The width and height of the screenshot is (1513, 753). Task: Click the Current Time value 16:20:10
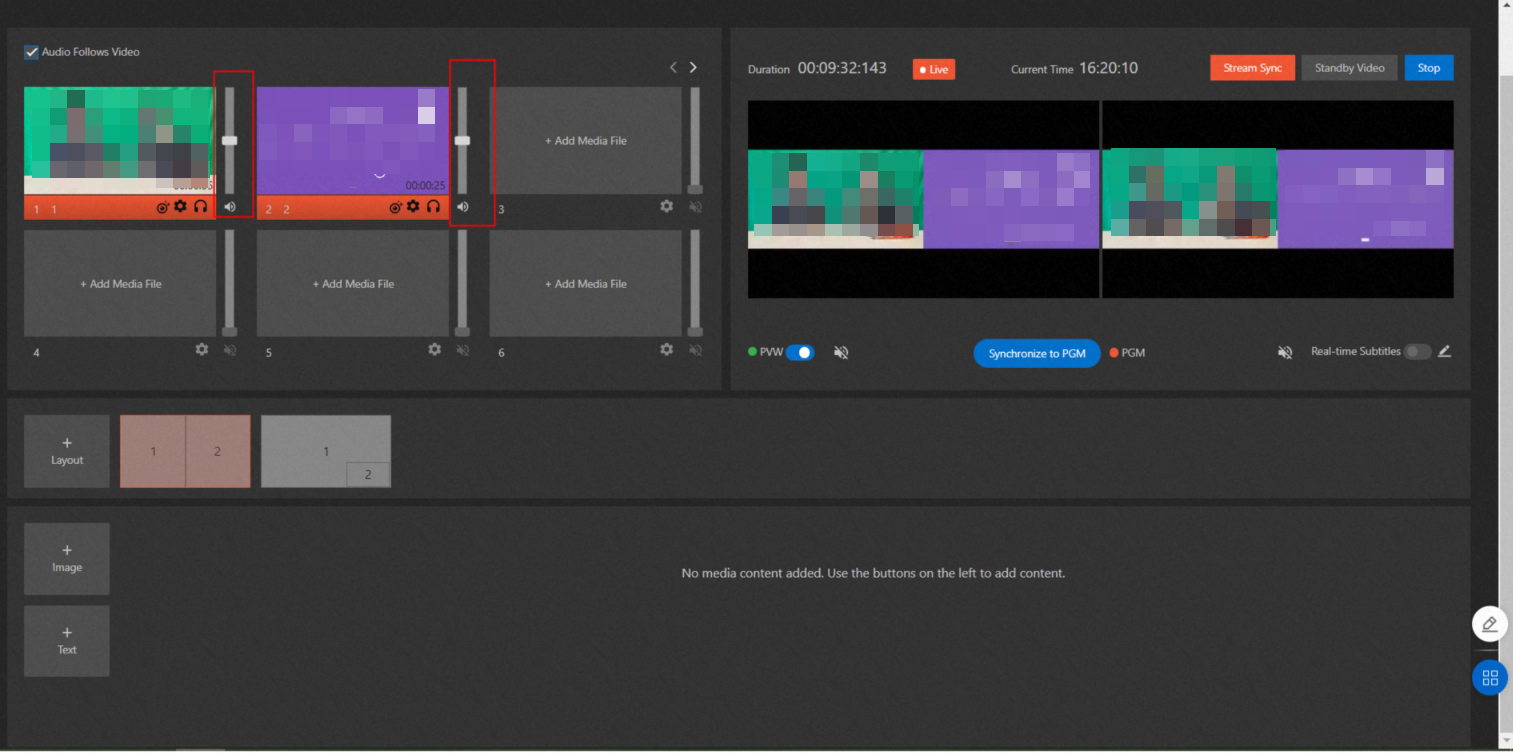click(1108, 69)
